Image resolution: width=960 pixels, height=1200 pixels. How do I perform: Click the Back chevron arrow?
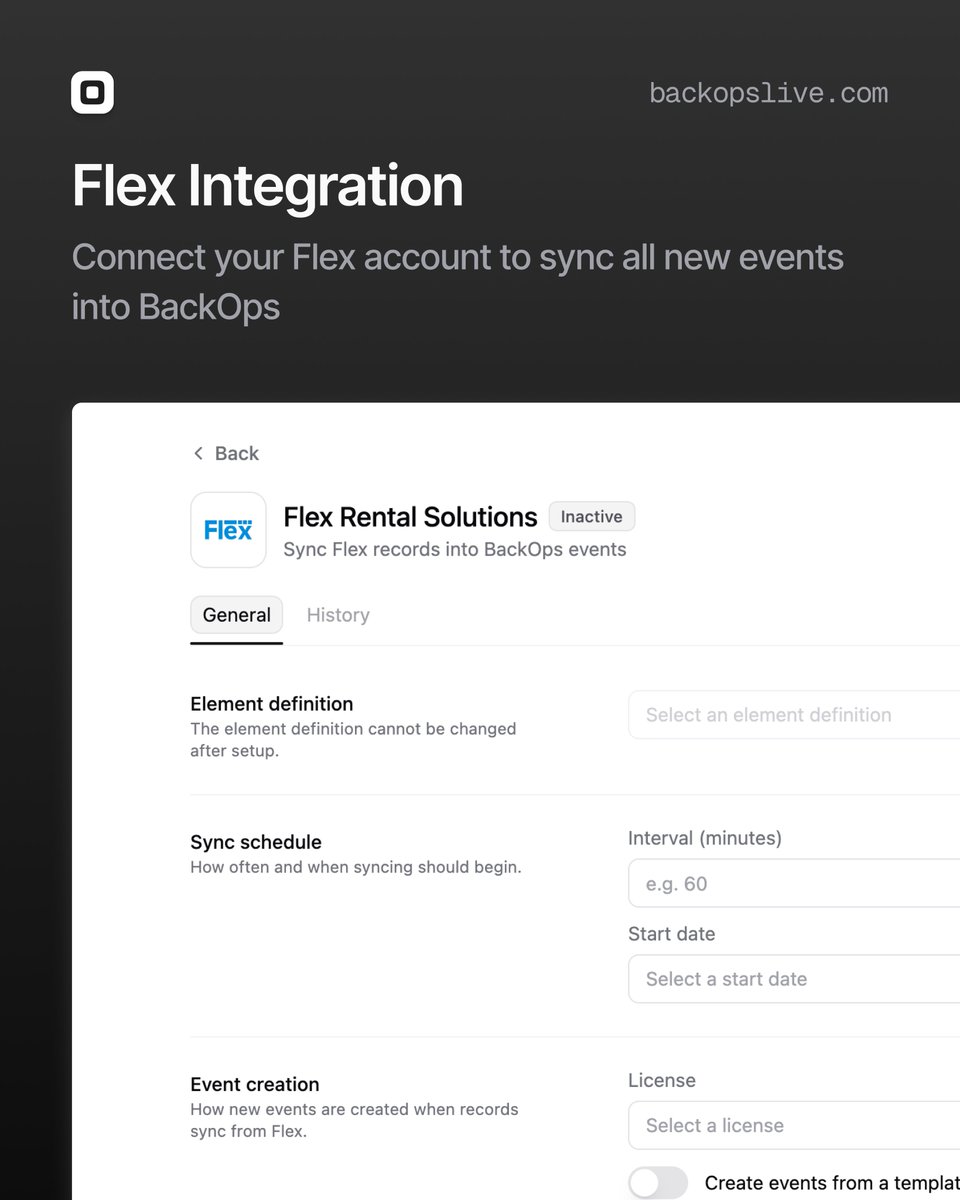click(198, 453)
